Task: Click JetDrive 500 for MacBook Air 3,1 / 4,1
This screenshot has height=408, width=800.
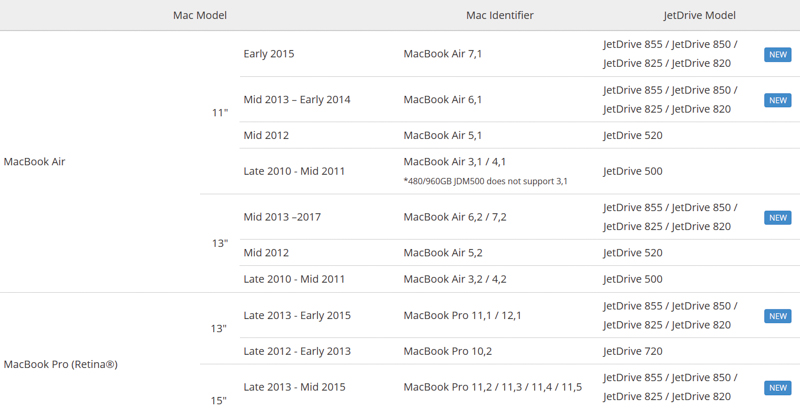Action: [632, 171]
